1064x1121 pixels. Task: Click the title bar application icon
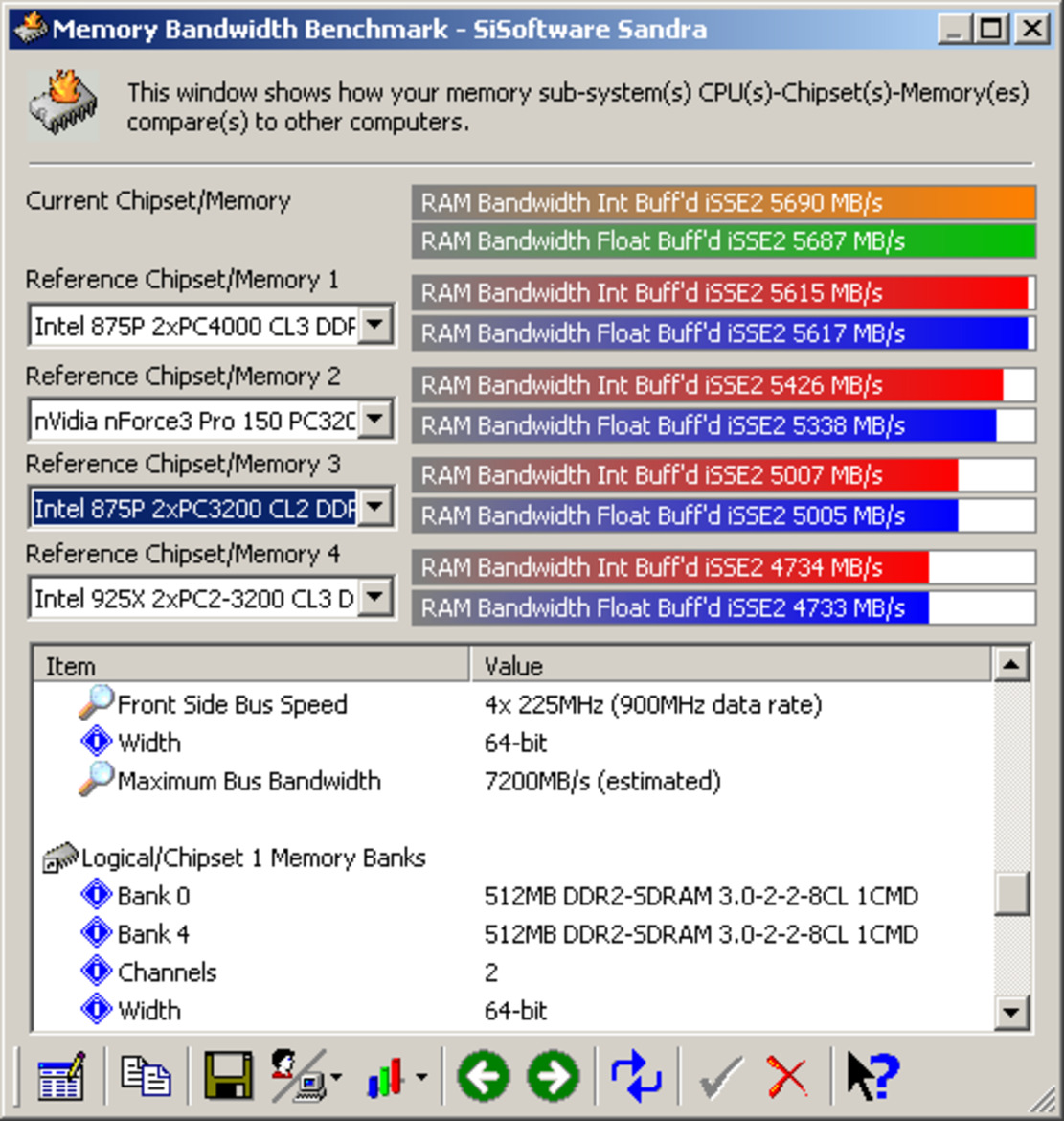(x=31, y=29)
